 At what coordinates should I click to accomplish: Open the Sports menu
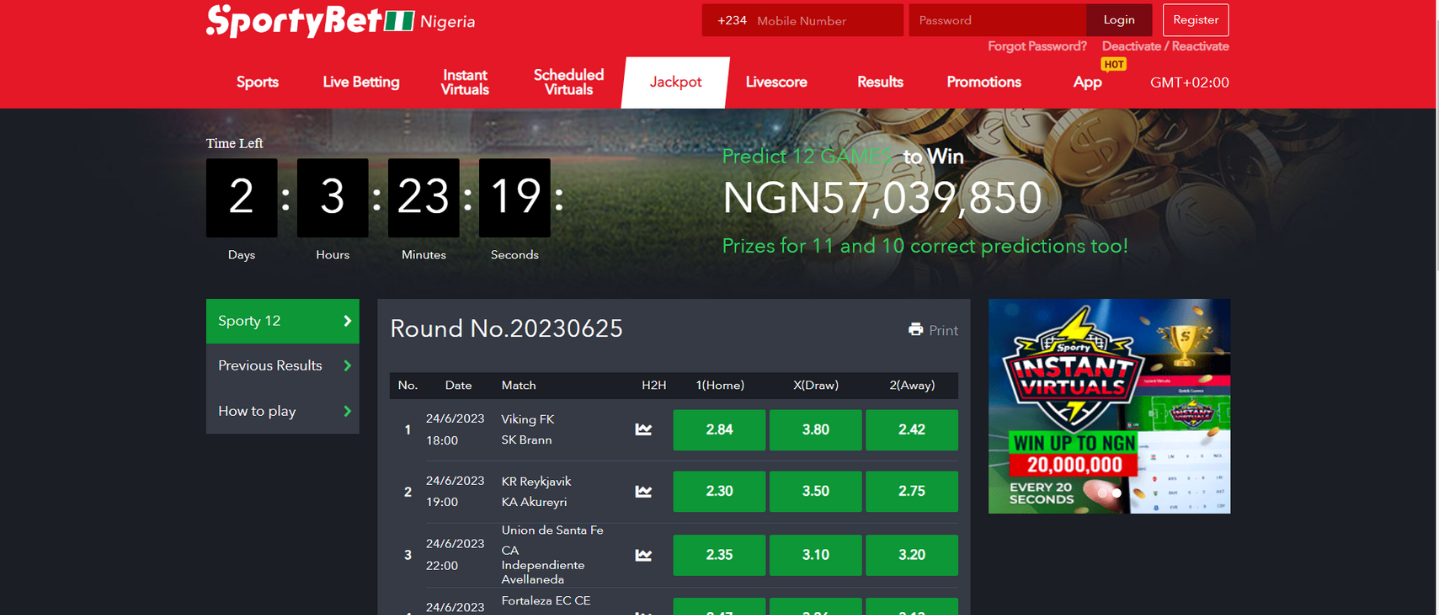257,82
